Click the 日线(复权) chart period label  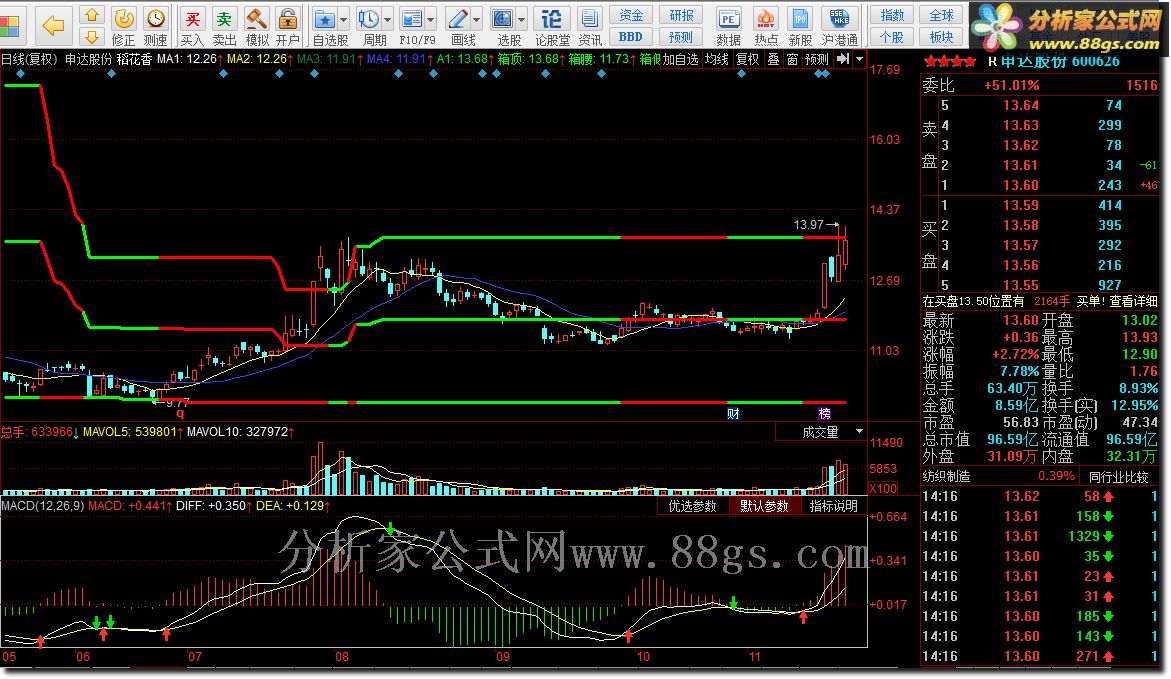pyautogui.click(x=30, y=59)
